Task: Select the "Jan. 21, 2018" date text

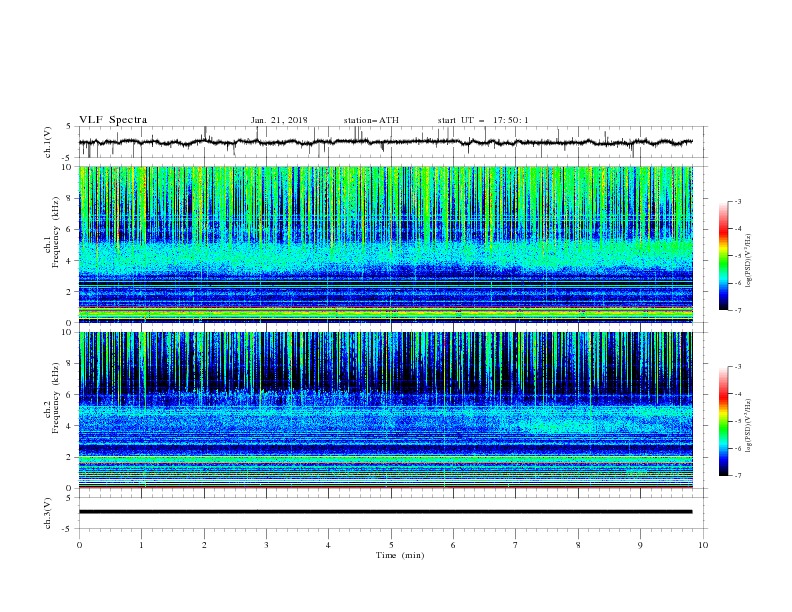Action: pyautogui.click(x=279, y=120)
